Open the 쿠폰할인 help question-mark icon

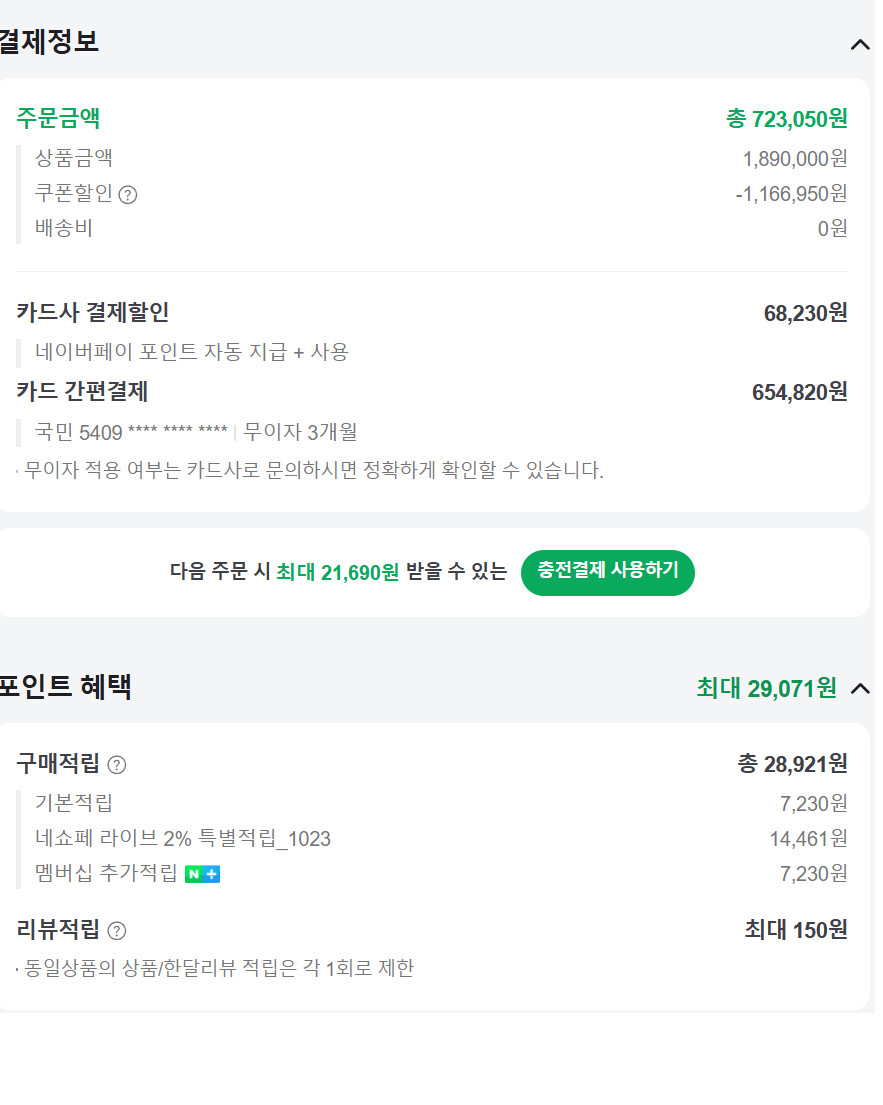coord(128,195)
